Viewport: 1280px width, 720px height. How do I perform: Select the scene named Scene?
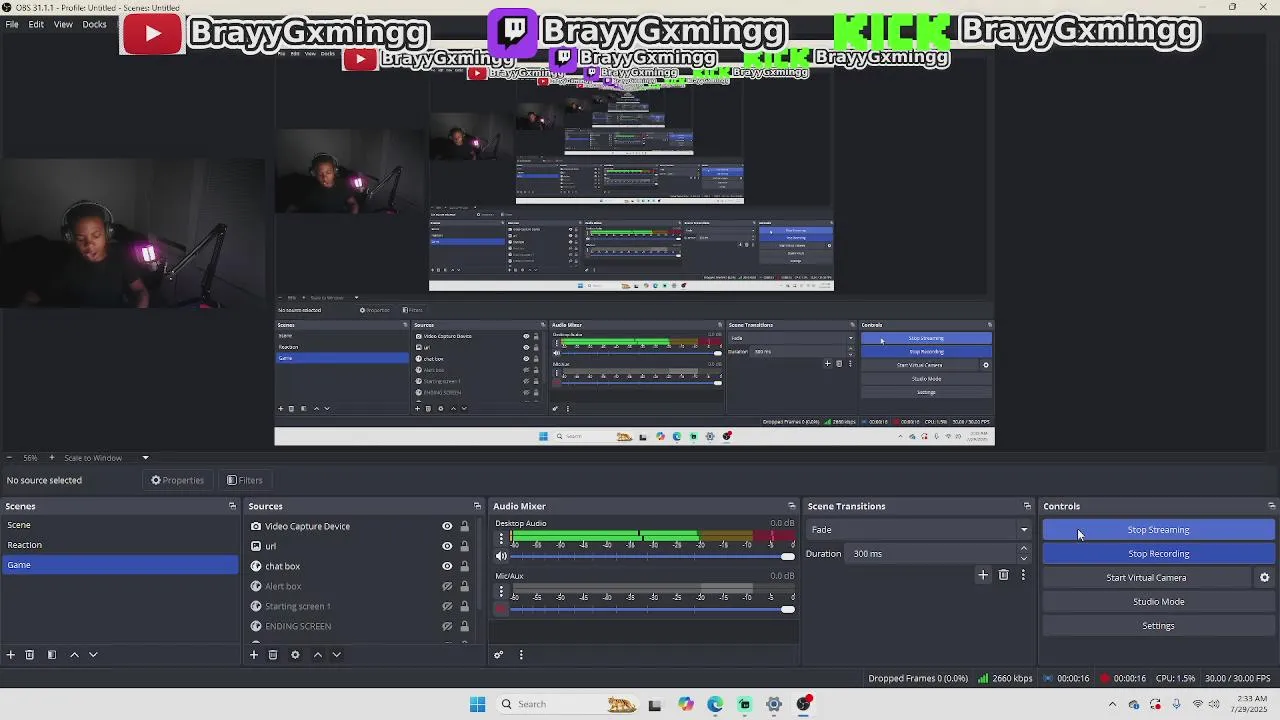[120, 525]
